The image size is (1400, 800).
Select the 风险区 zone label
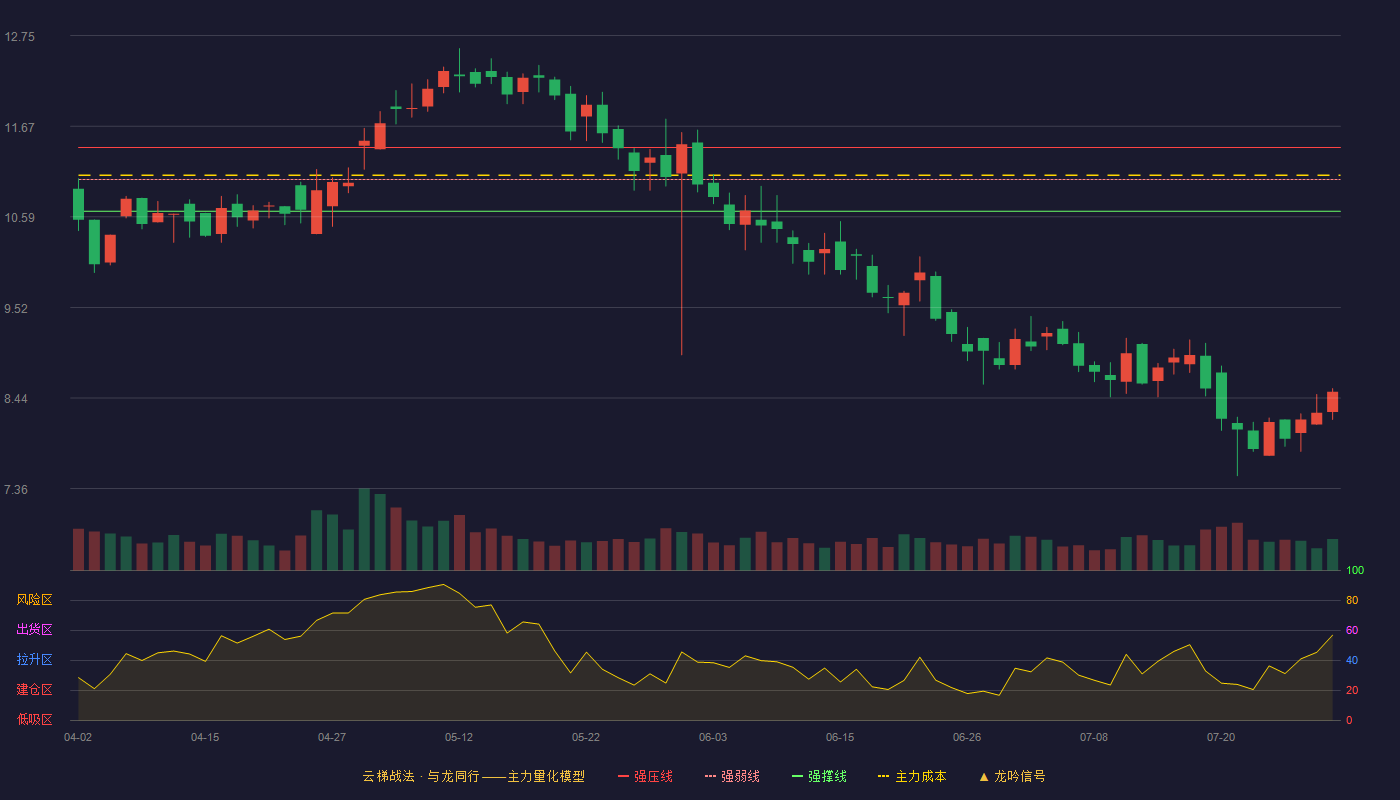coord(34,600)
